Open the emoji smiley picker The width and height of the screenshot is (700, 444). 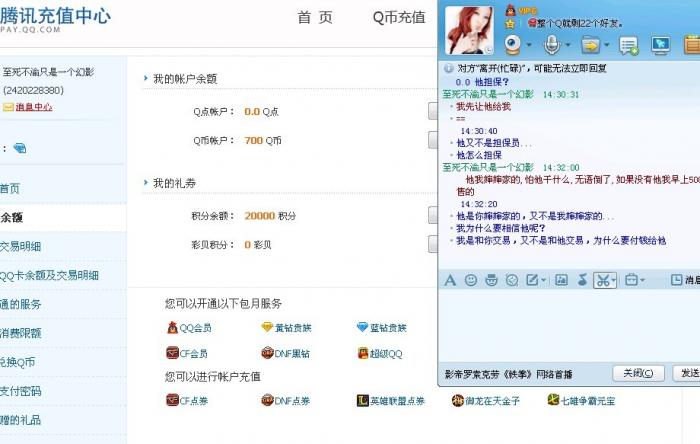point(471,280)
